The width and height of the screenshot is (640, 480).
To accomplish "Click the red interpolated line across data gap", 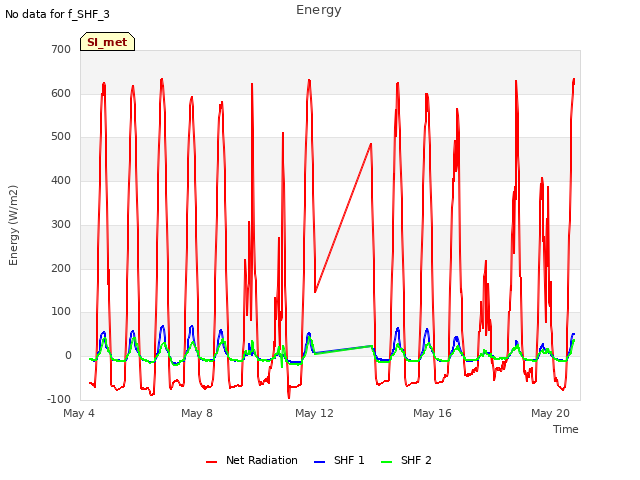I will [x=343, y=218].
